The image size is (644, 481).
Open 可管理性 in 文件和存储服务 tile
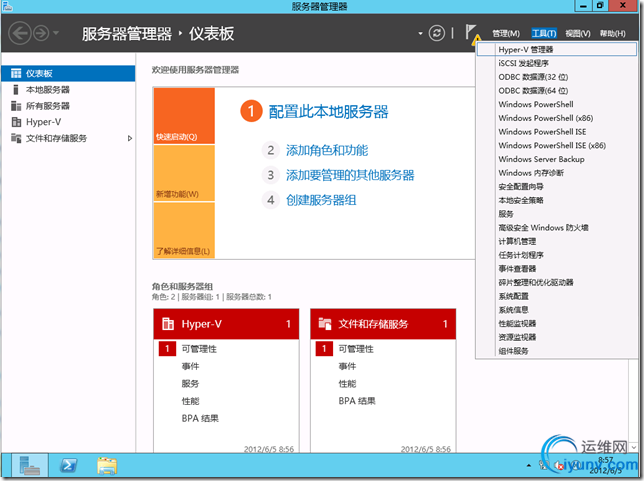[x=356, y=349]
